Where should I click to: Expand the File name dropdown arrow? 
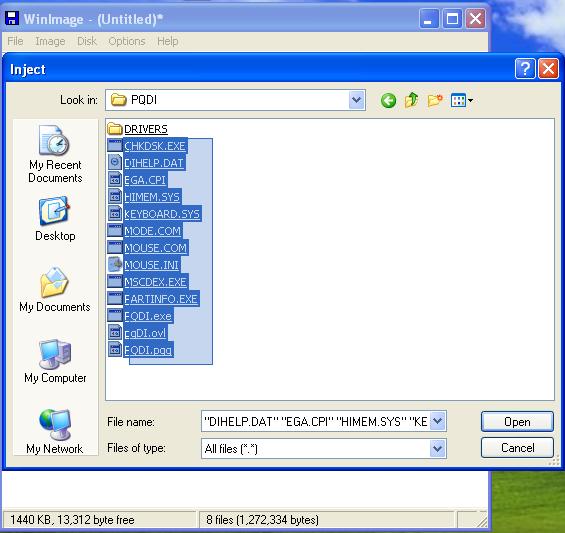pyautogui.click(x=438, y=421)
